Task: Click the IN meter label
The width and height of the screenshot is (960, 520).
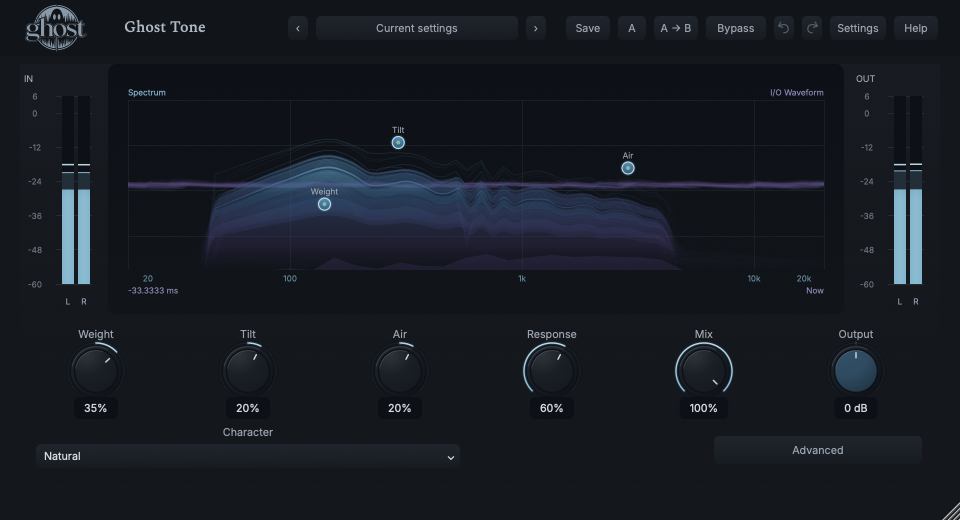Action: pos(28,78)
